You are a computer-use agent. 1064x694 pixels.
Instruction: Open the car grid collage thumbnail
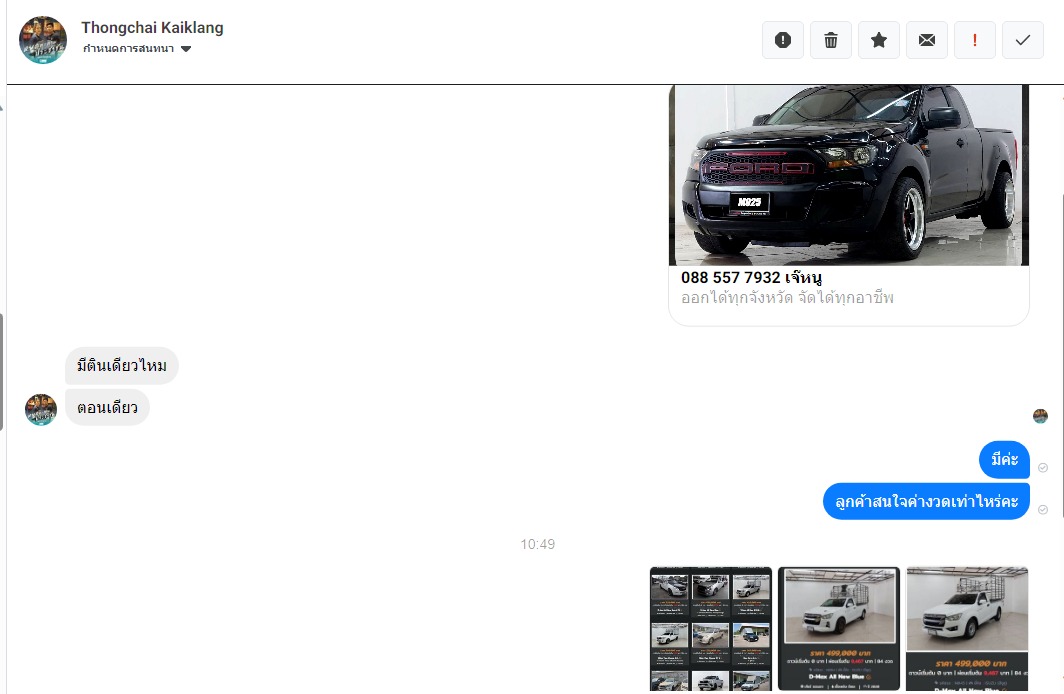(x=711, y=629)
